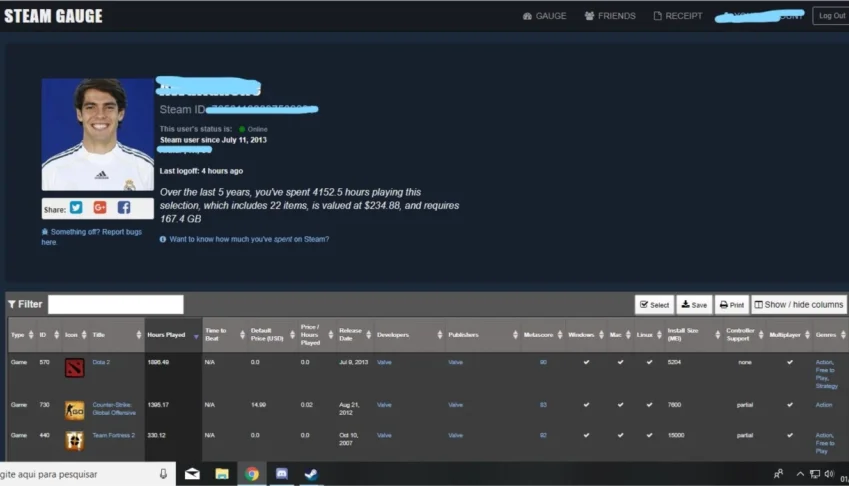
Task: Open the network icon in system tray
Action: 814,474
